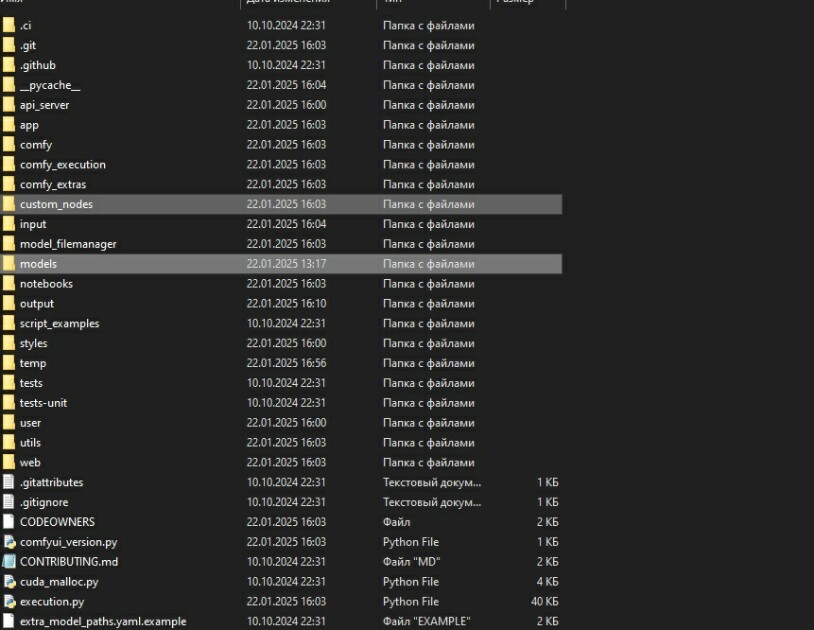Select the notebooks folder name
814x630 pixels.
click(46, 283)
